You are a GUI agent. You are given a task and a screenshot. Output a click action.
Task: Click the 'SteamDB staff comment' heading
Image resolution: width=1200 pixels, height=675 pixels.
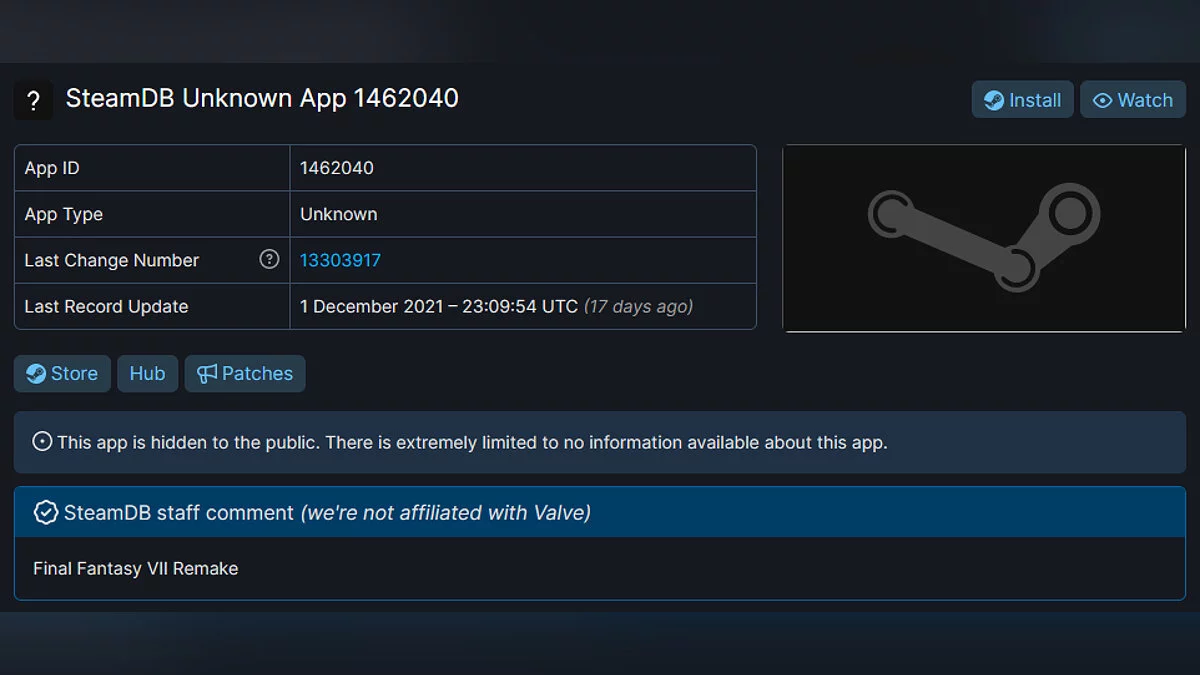[x=179, y=513]
